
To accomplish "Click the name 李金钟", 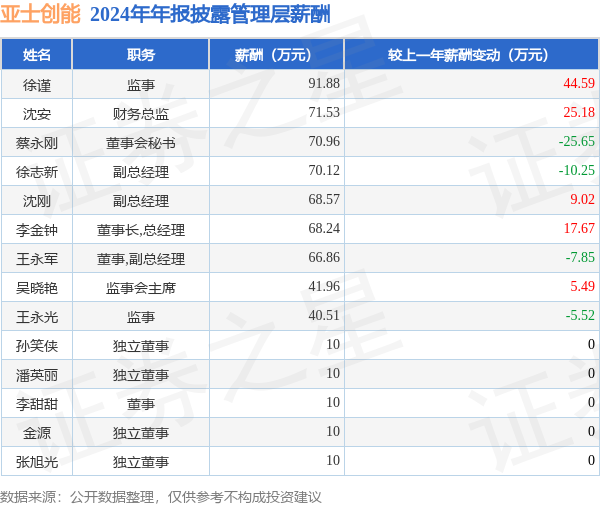I will point(37,230).
